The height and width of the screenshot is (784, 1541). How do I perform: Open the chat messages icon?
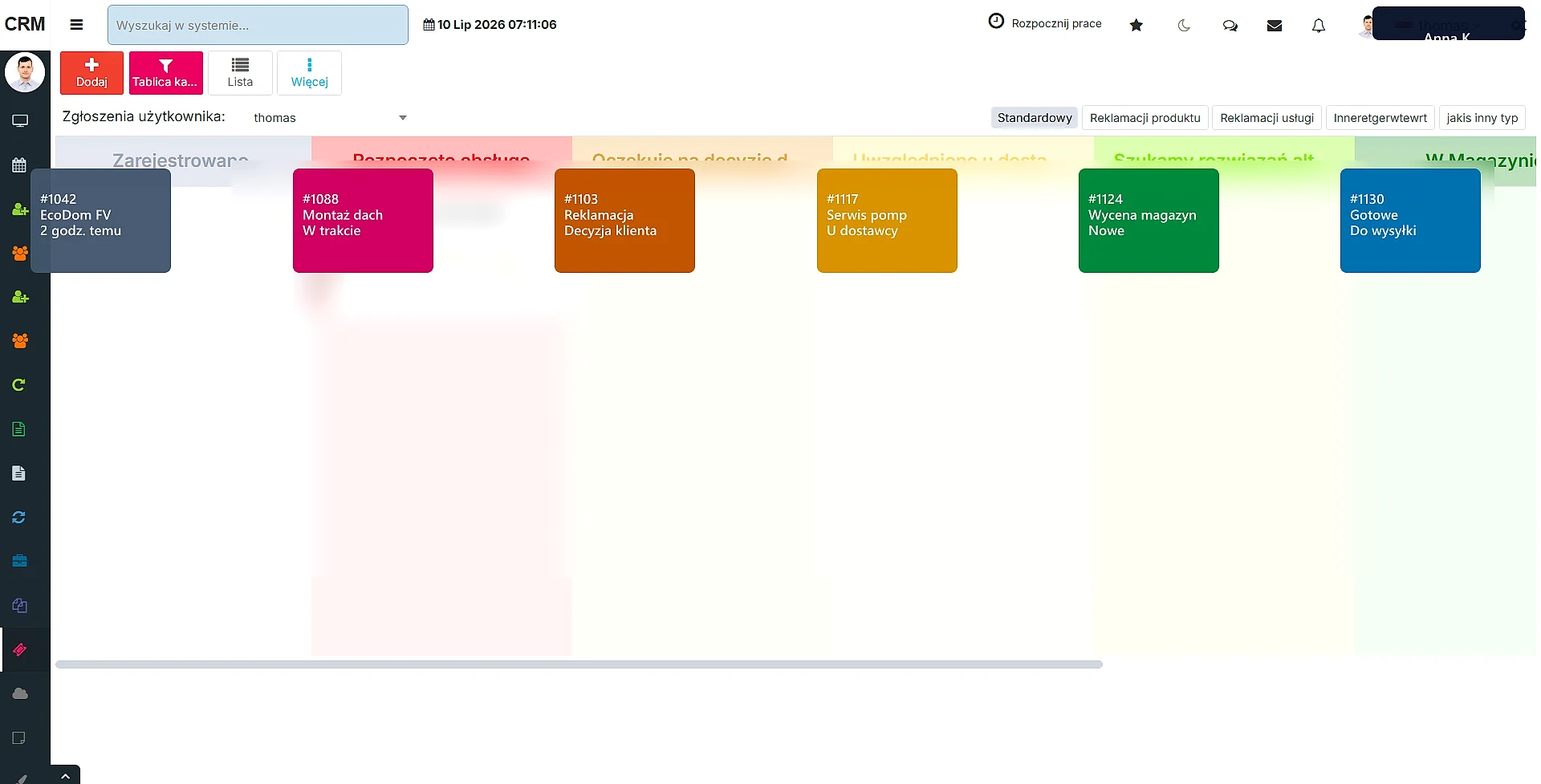(x=1230, y=25)
